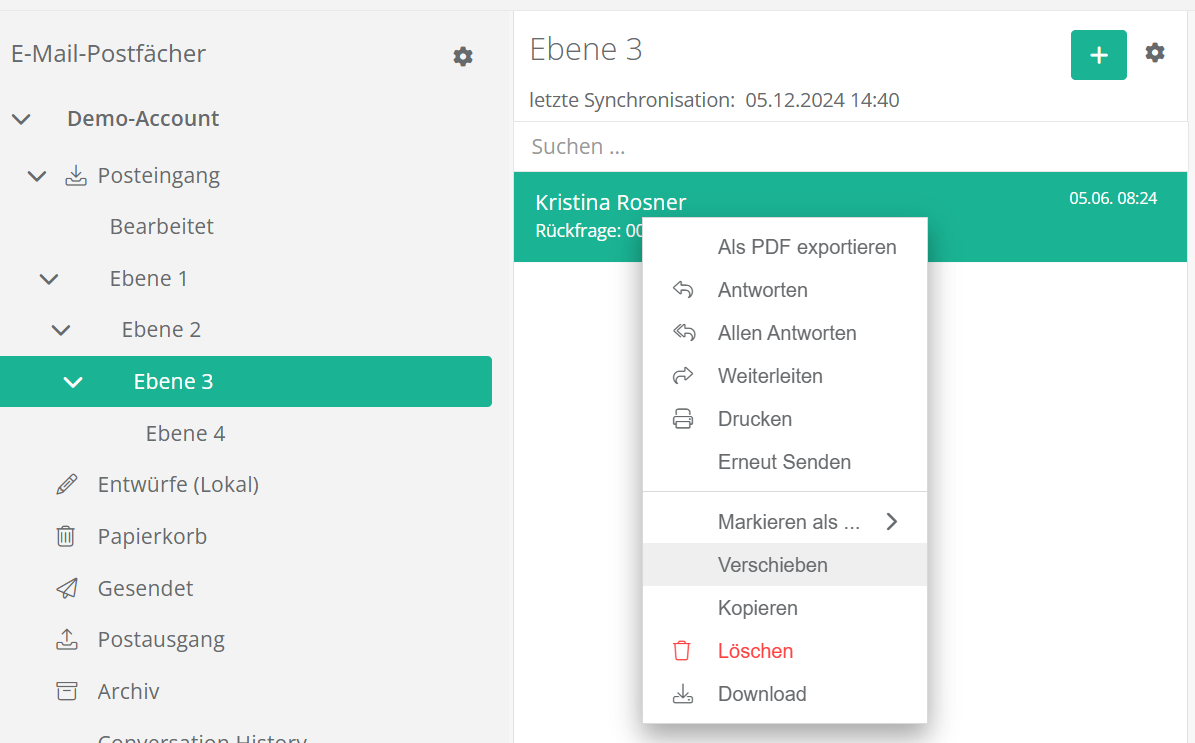Collapse the Posteingang folder chevron
The image size is (1195, 743).
37,176
